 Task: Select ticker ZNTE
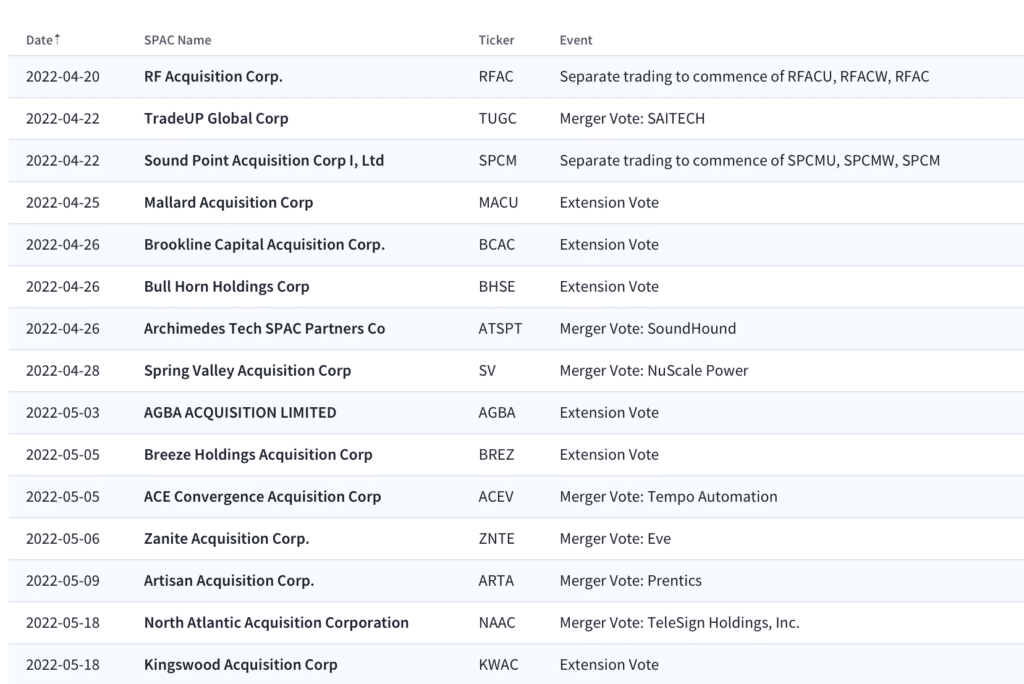[x=496, y=538]
